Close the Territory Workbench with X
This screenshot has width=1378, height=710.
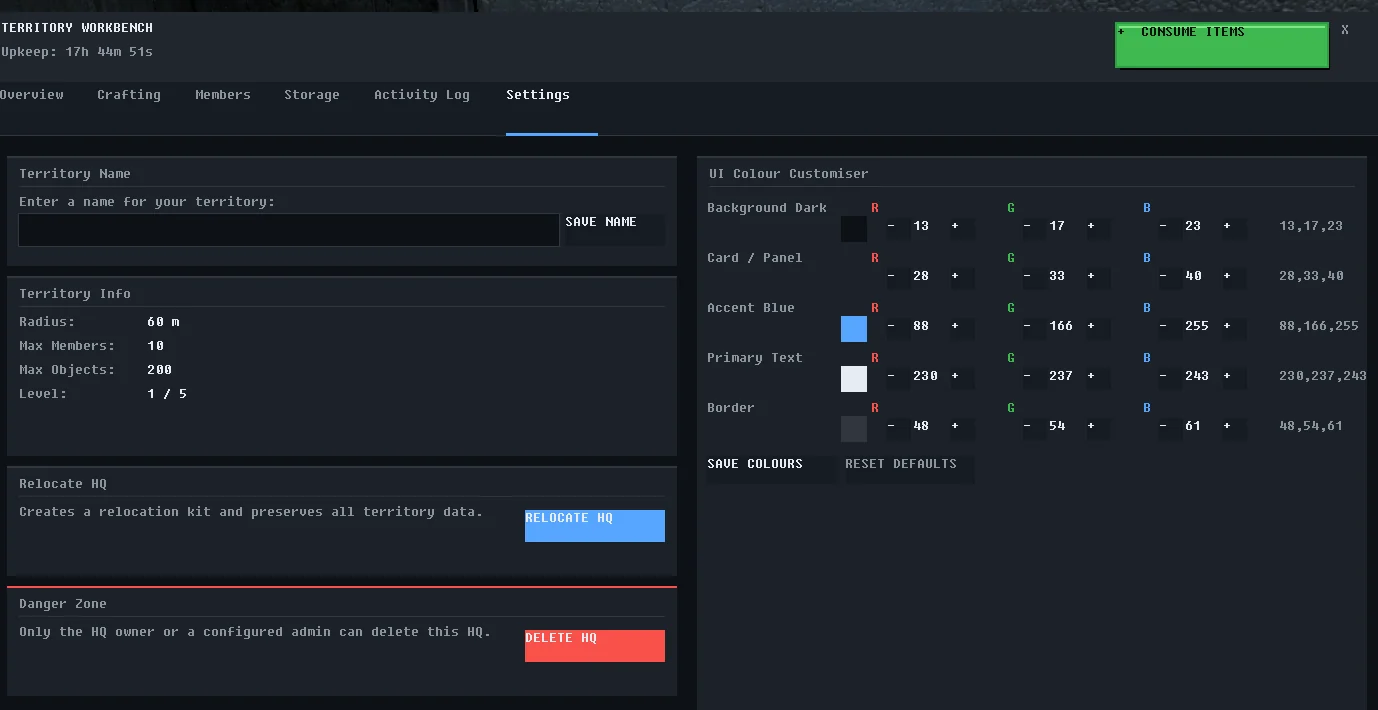(x=1345, y=30)
